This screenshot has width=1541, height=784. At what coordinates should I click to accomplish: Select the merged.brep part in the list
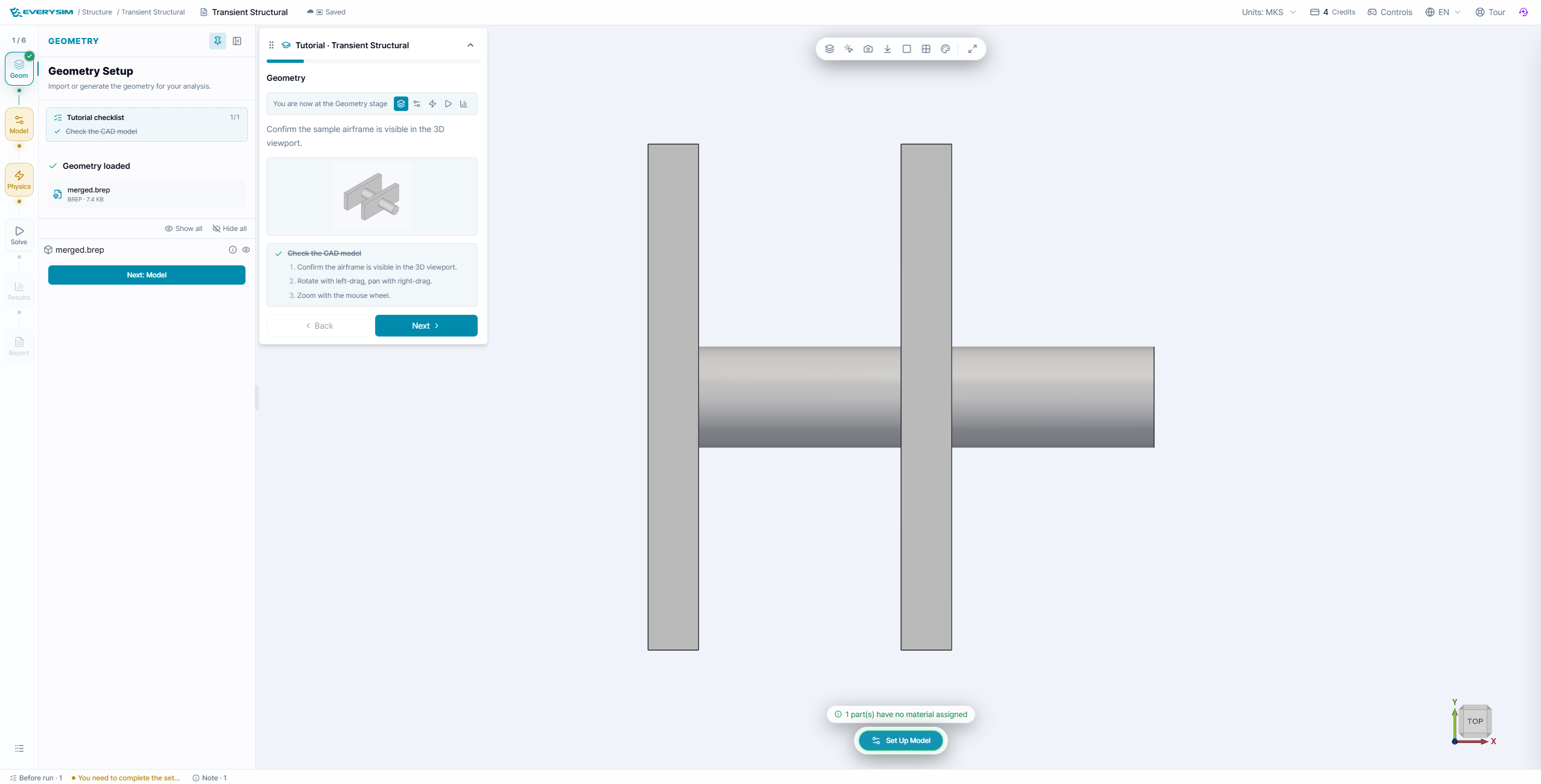80,250
